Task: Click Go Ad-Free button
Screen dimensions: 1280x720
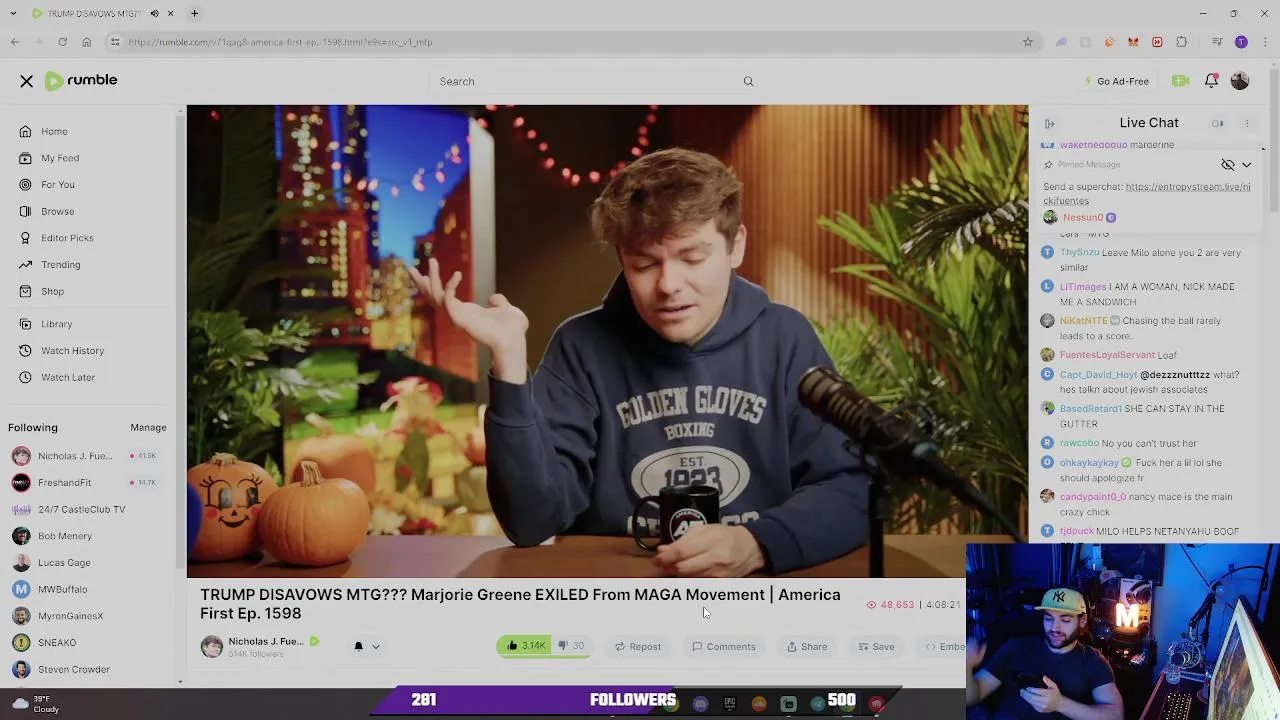Action: (x=1117, y=81)
